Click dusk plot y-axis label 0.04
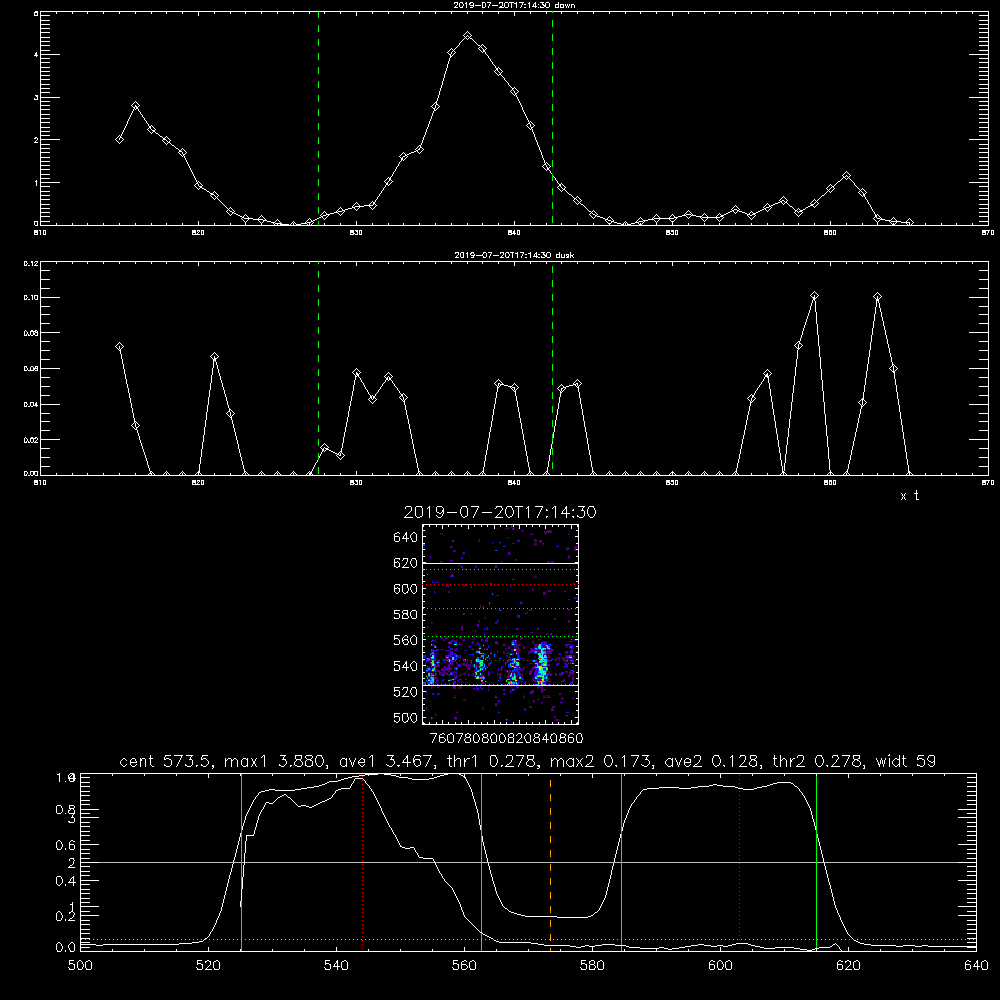 31,404
